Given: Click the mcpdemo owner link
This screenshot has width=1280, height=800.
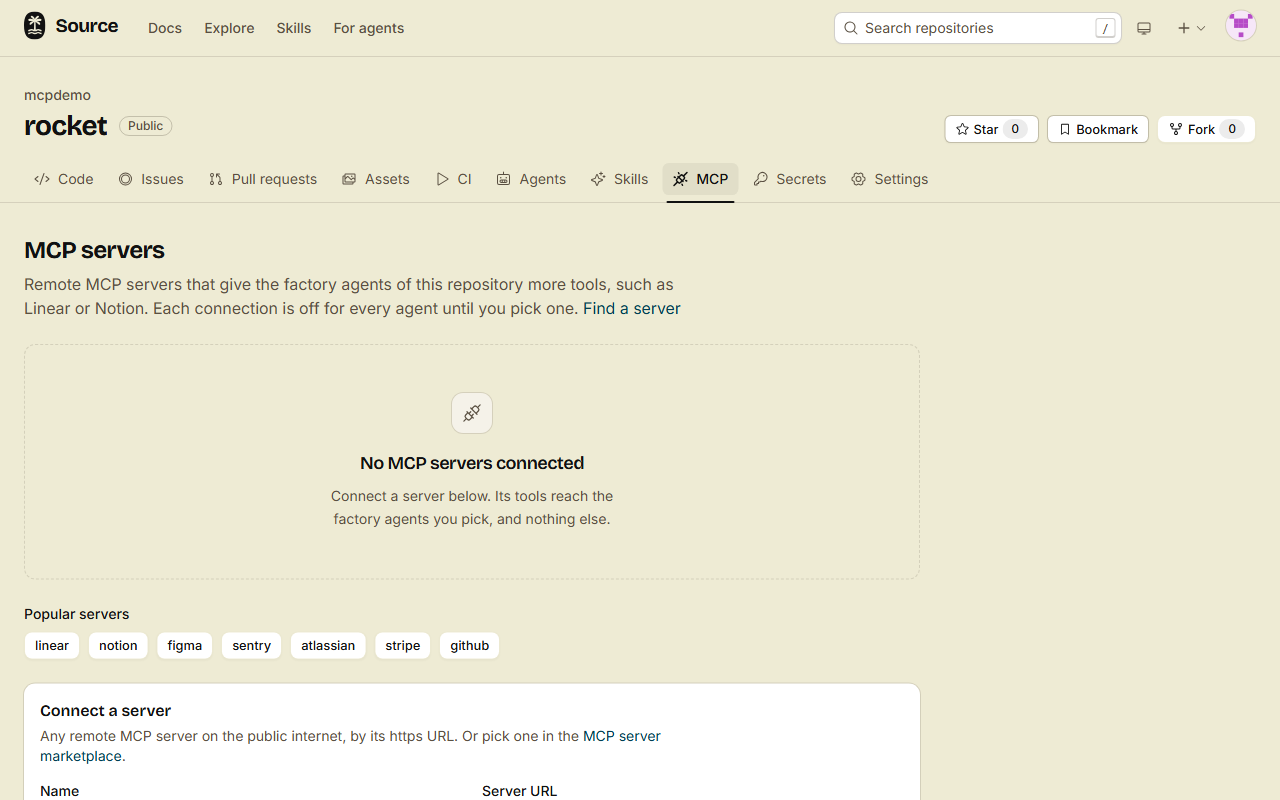Looking at the screenshot, I should pyautogui.click(x=57, y=95).
